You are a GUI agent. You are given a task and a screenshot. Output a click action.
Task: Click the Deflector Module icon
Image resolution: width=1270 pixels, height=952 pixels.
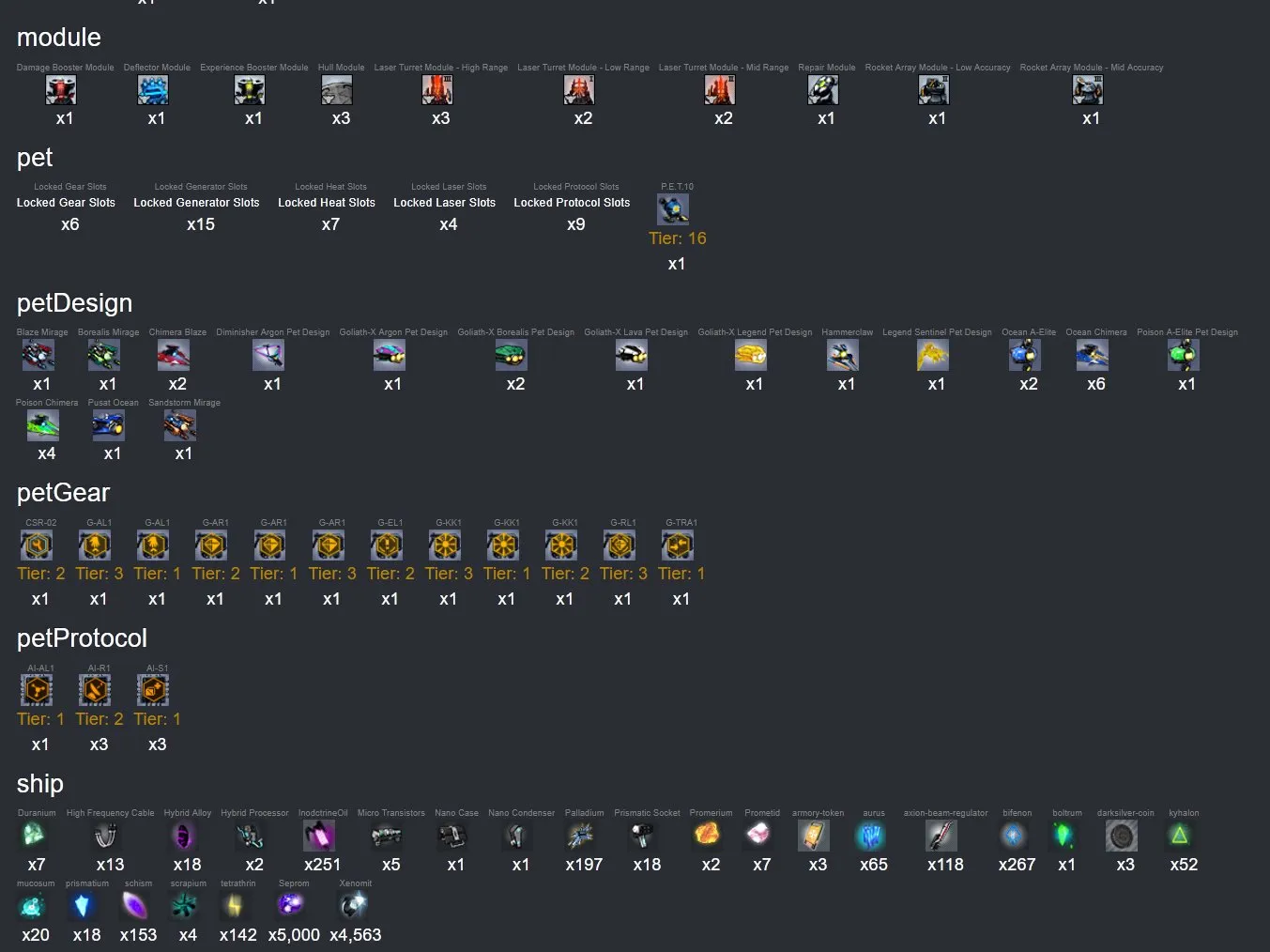[x=153, y=90]
